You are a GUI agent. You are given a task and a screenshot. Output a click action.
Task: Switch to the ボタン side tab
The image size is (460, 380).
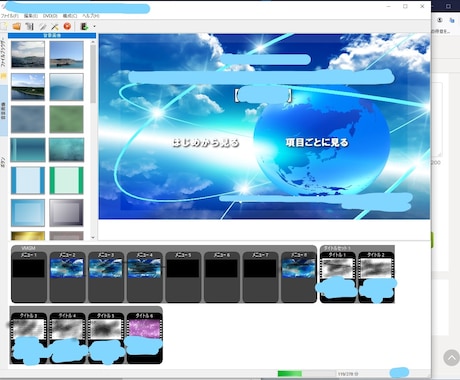coord(3,162)
